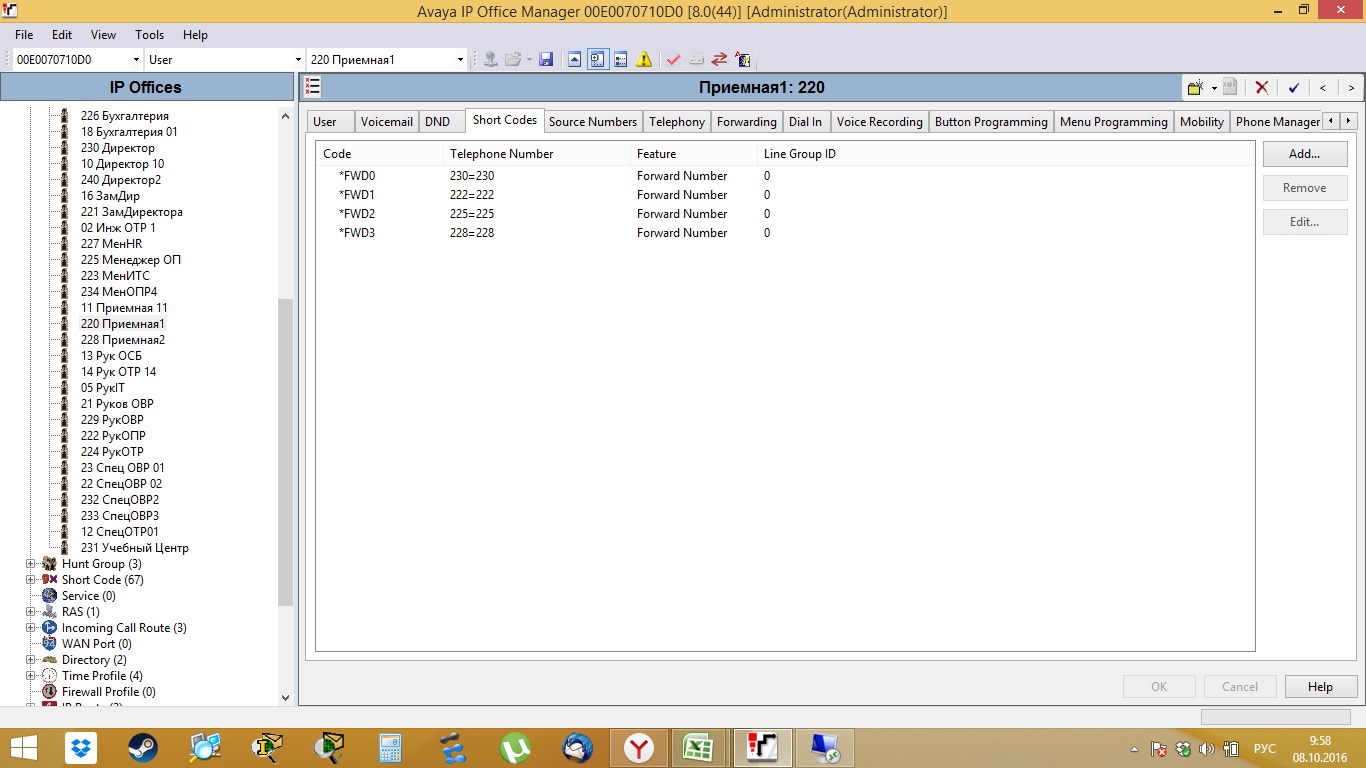
Task: Expand the RAS (1) tree node
Action: point(30,612)
